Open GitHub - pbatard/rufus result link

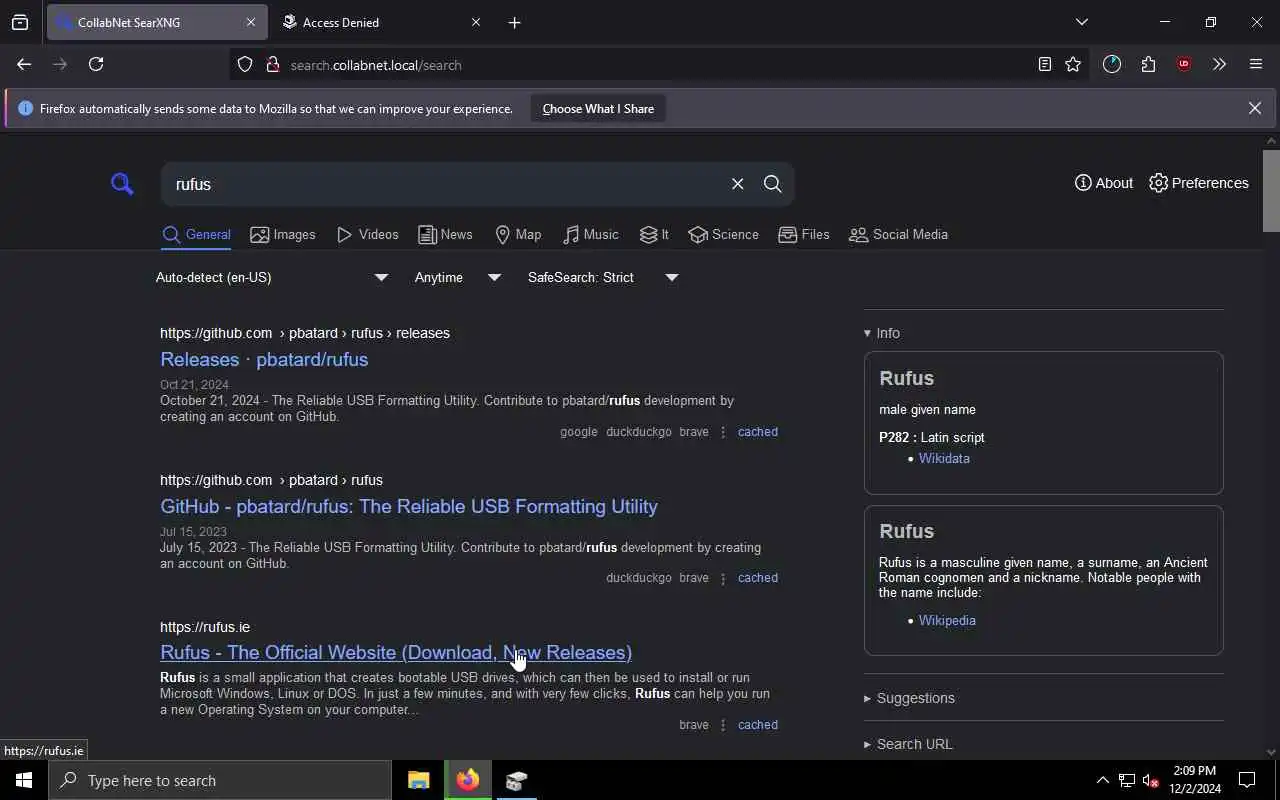(409, 507)
